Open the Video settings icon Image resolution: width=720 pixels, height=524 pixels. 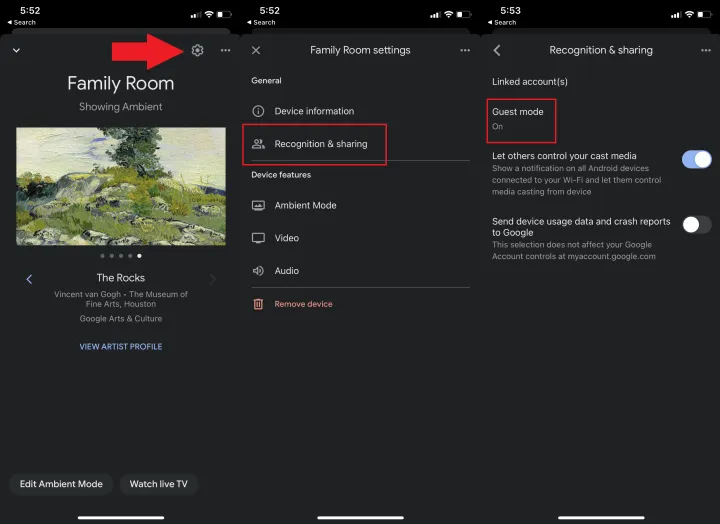pos(258,238)
